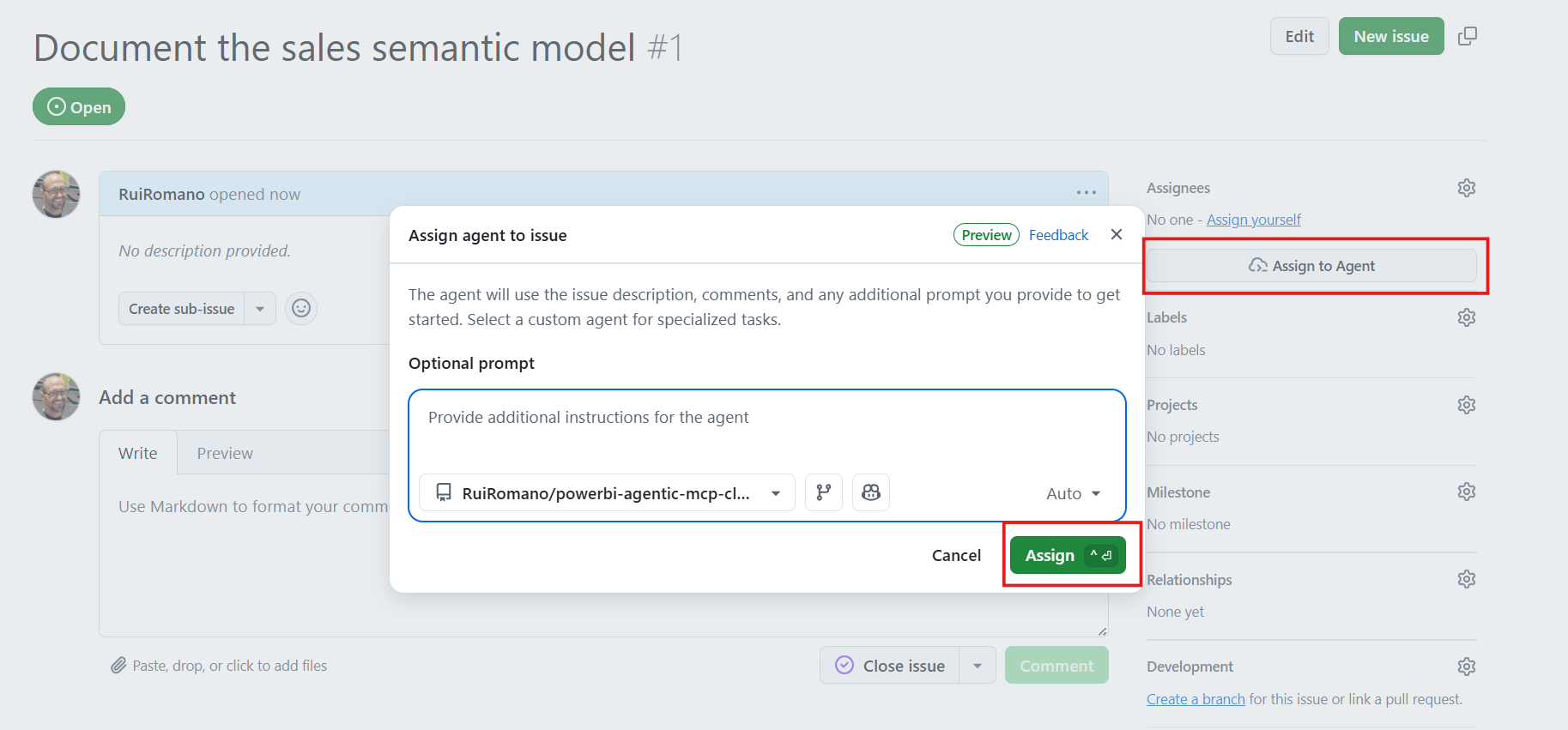Click the Preview badge in dialog

[986, 235]
